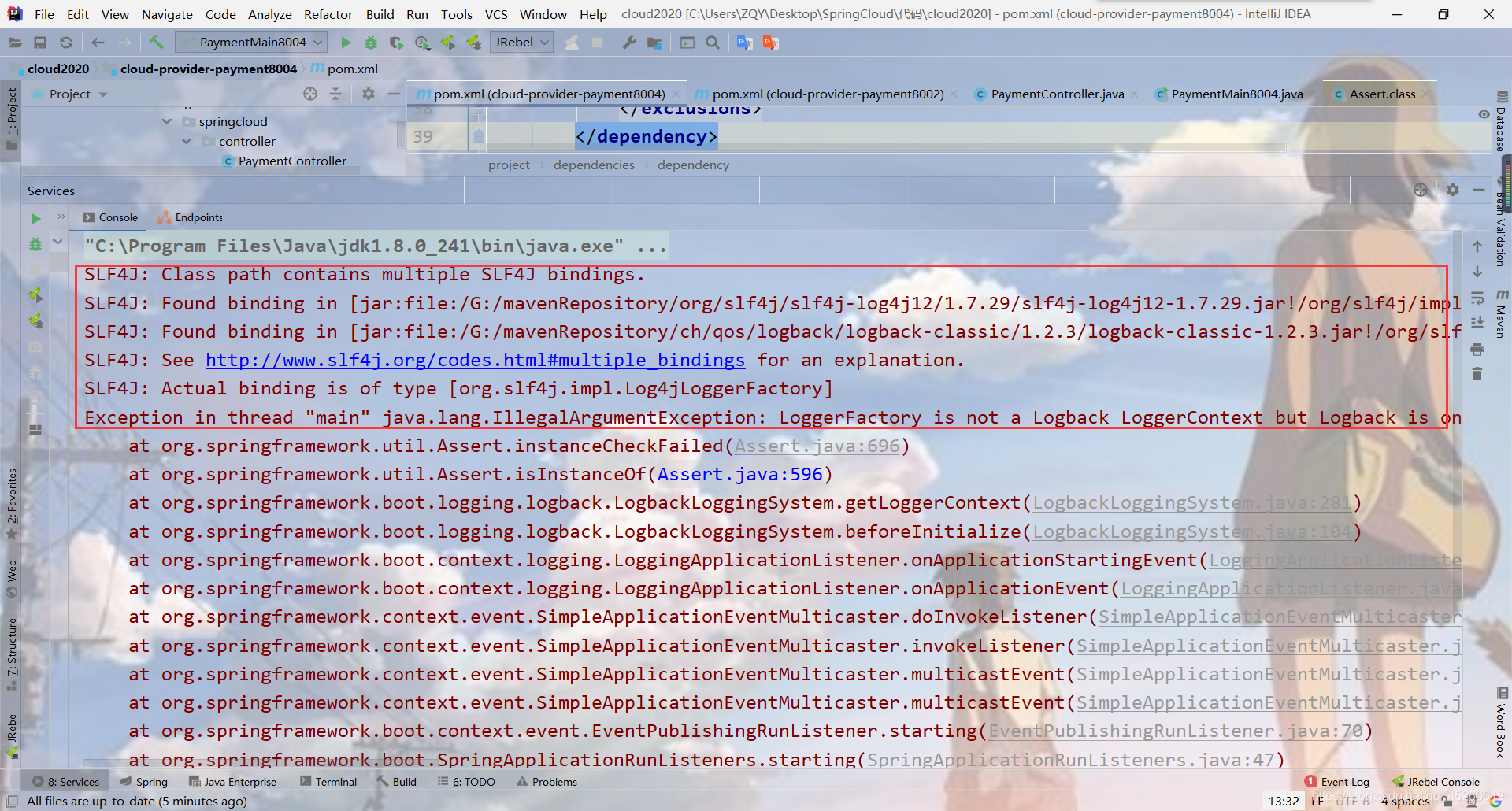Switch to the Assert.class editor tab
This screenshot has width=1512, height=811.
[x=1382, y=94]
